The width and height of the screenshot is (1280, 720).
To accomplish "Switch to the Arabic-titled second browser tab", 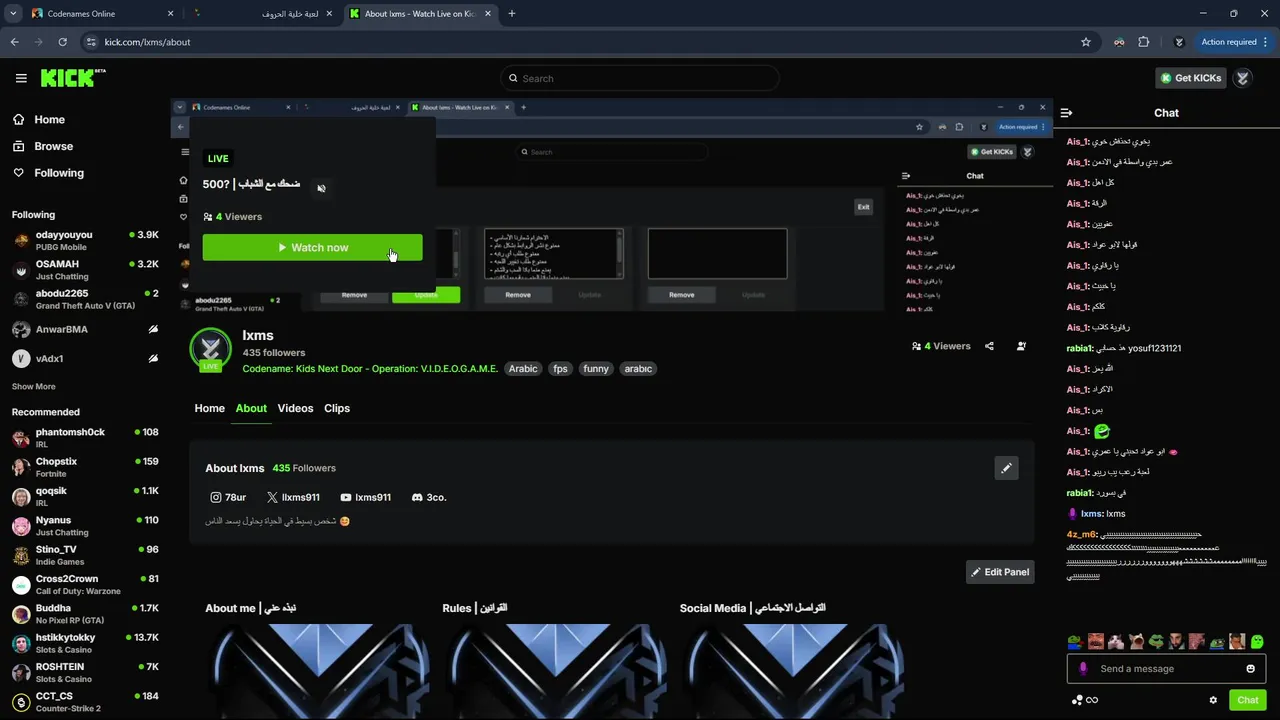I will pos(263,14).
